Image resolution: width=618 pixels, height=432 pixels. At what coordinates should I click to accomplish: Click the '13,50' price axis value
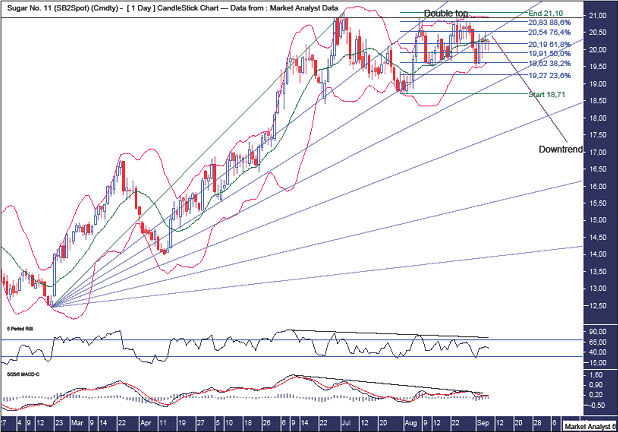coord(598,271)
